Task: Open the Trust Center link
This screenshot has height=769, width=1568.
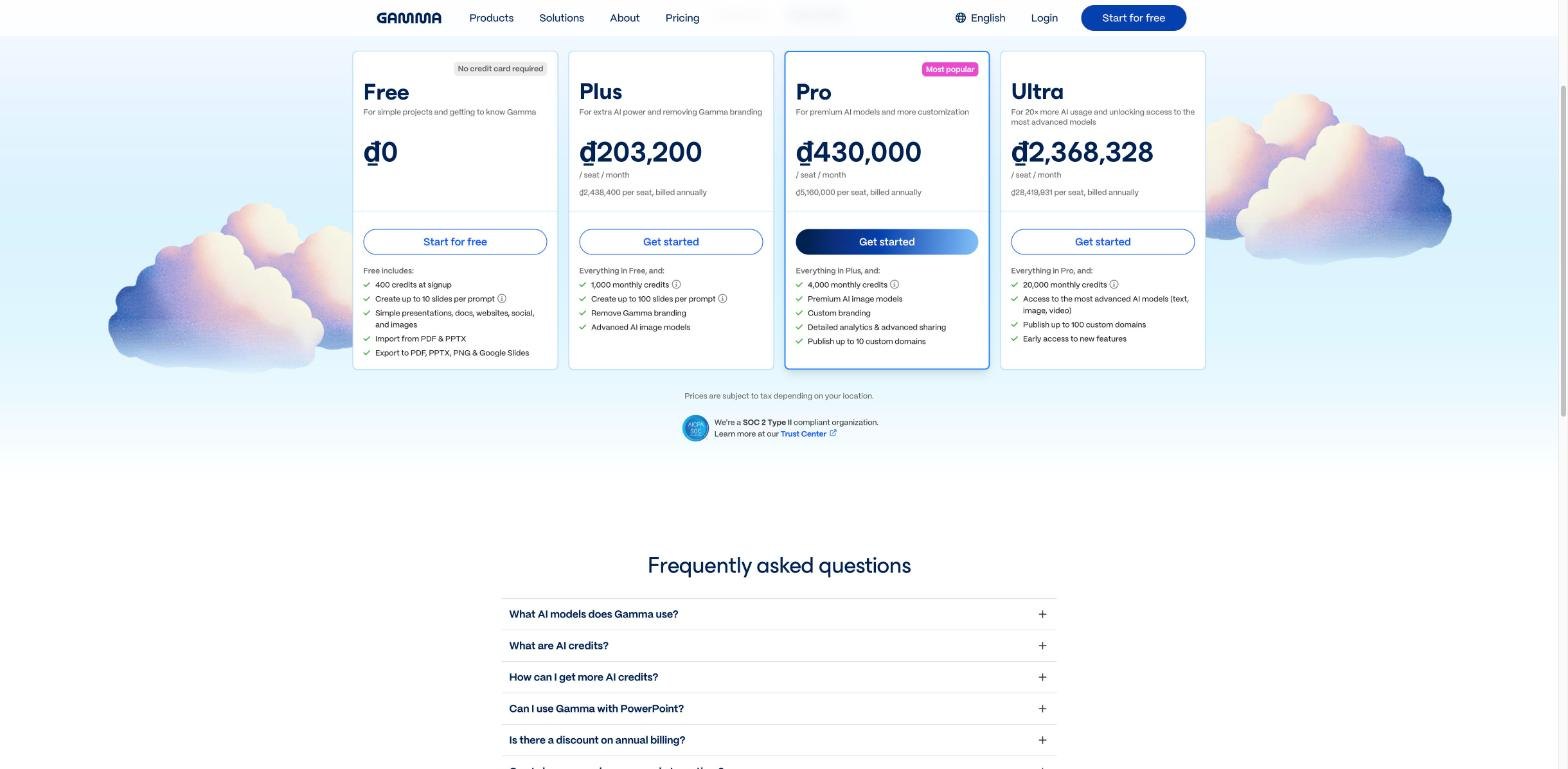Action: (803, 434)
